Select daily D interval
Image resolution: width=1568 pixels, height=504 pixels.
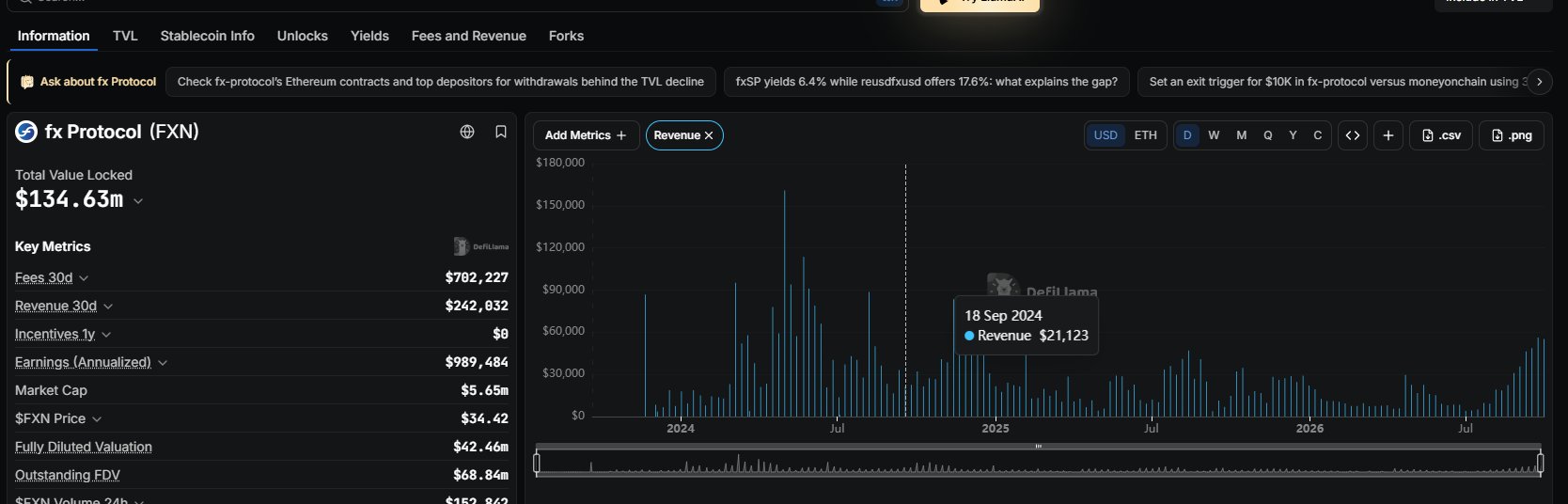pos(1187,135)
